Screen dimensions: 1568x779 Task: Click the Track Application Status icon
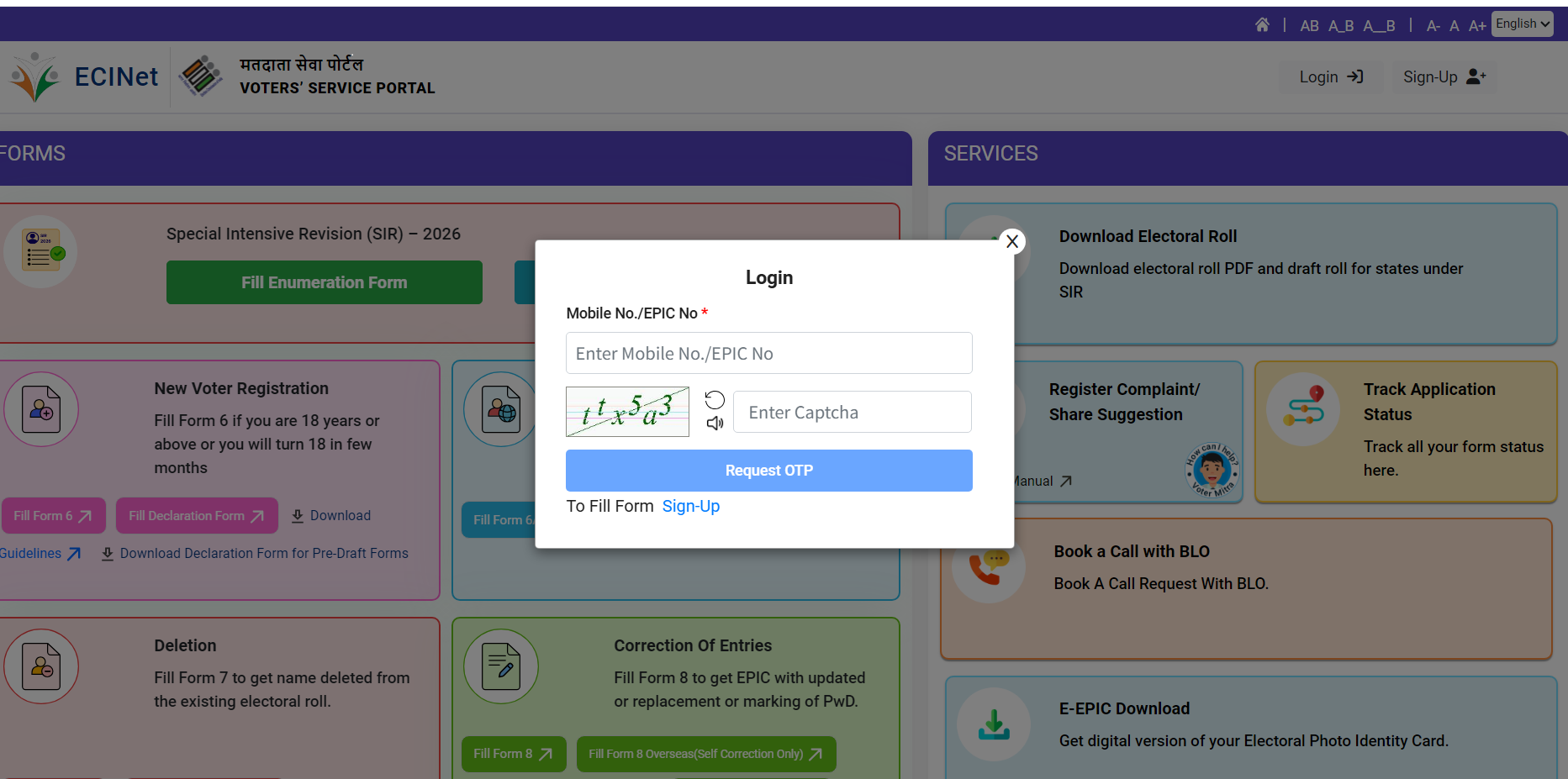[x=1303, y=410]
